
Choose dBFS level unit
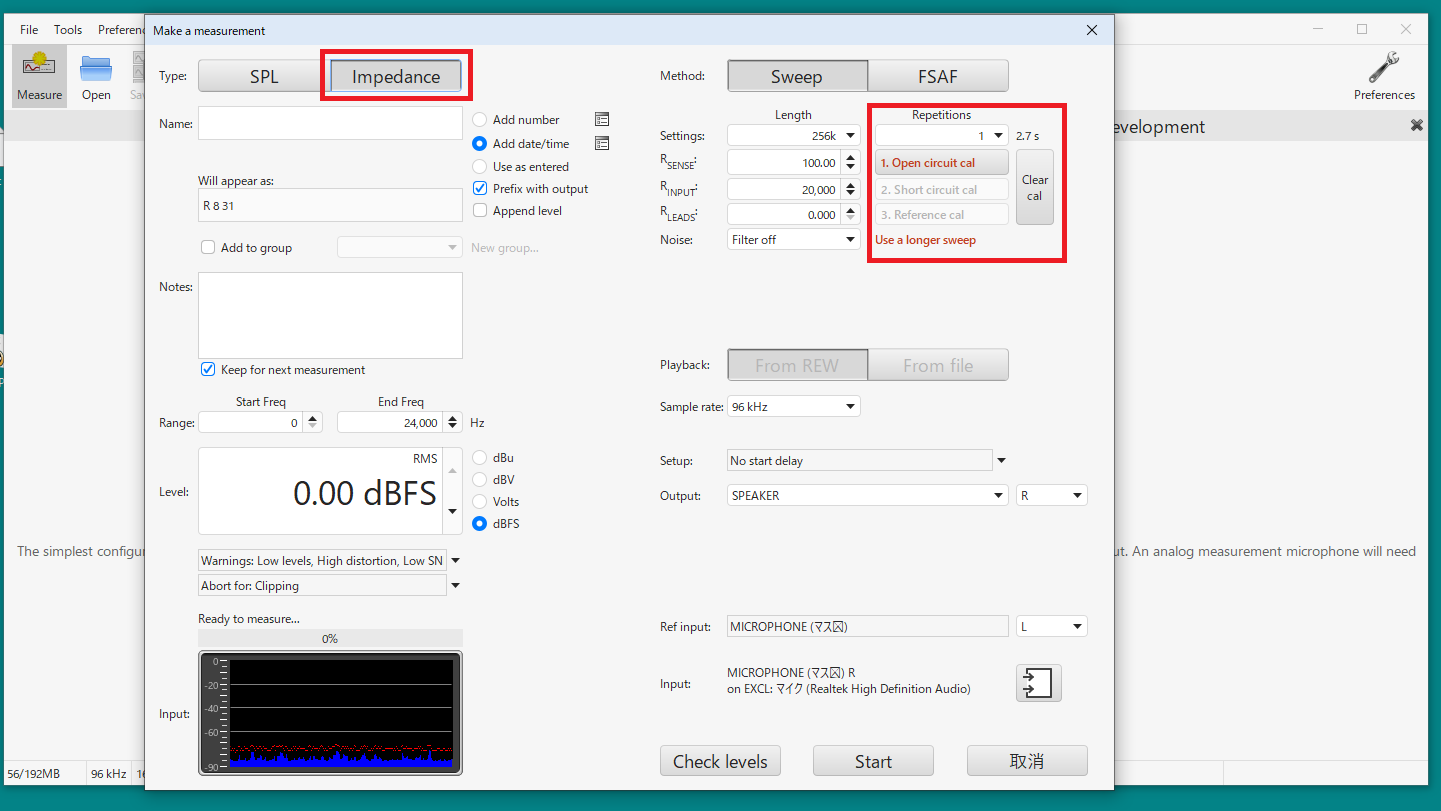tap(480, 523)
